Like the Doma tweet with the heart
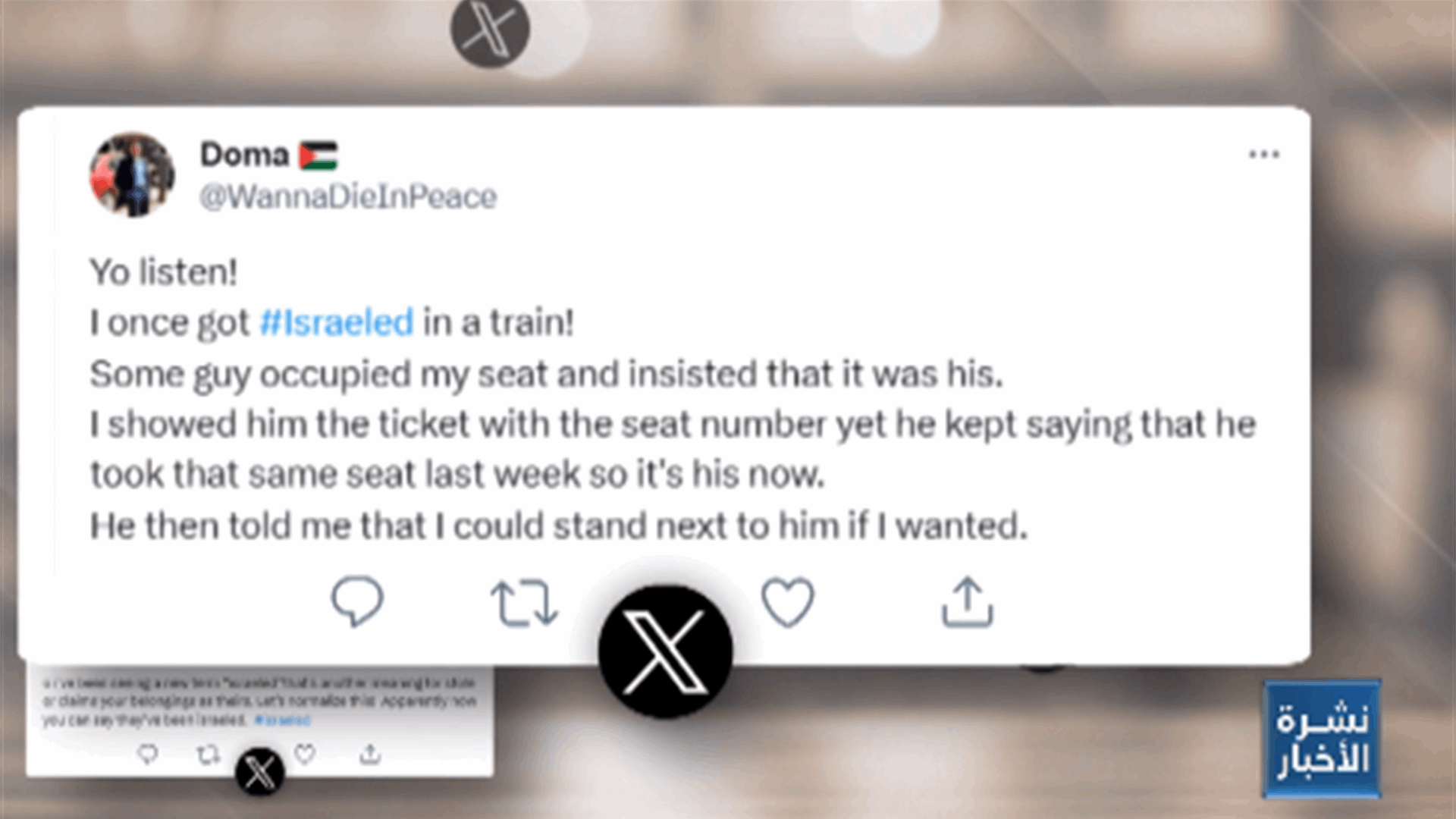Screen dimensions: 1456x819 788,602
